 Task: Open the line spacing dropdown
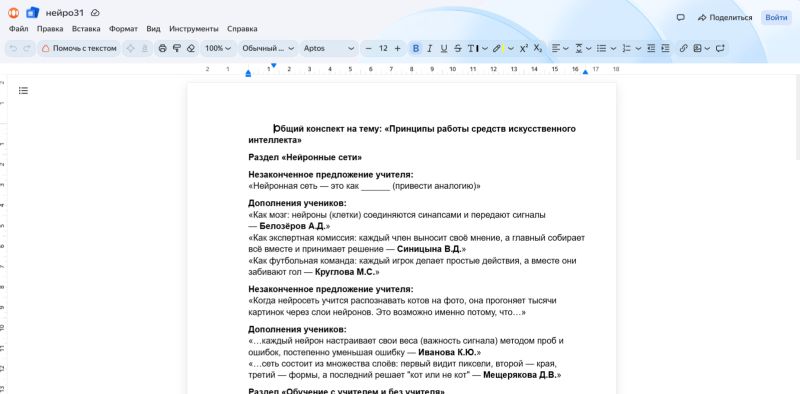583,48
